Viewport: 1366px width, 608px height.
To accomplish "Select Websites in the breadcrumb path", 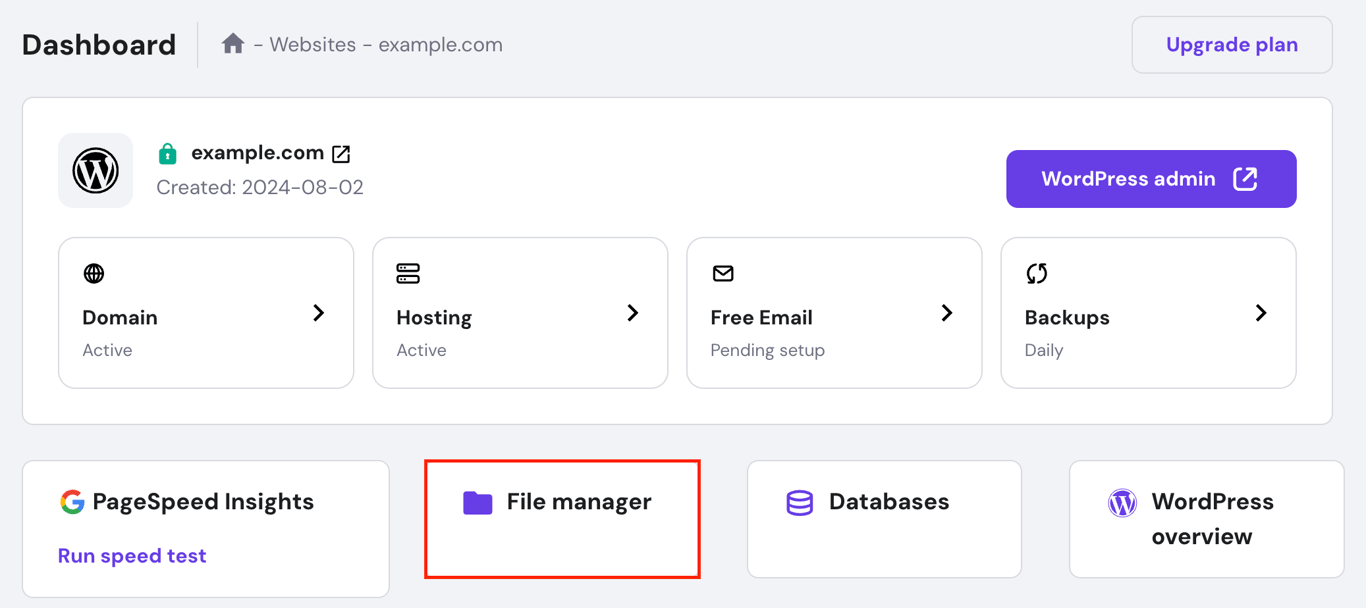I will click(310, 44).
